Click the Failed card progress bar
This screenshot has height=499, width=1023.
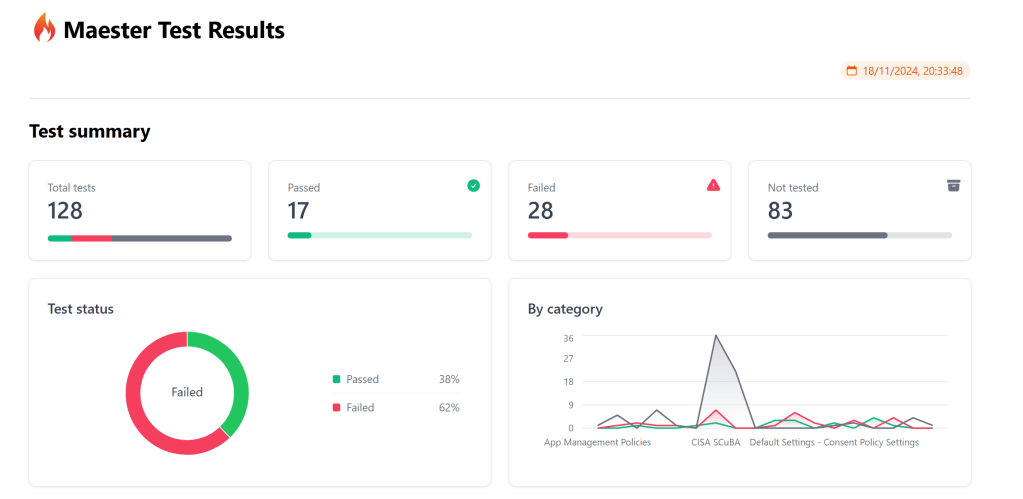[x=619, y=235]
